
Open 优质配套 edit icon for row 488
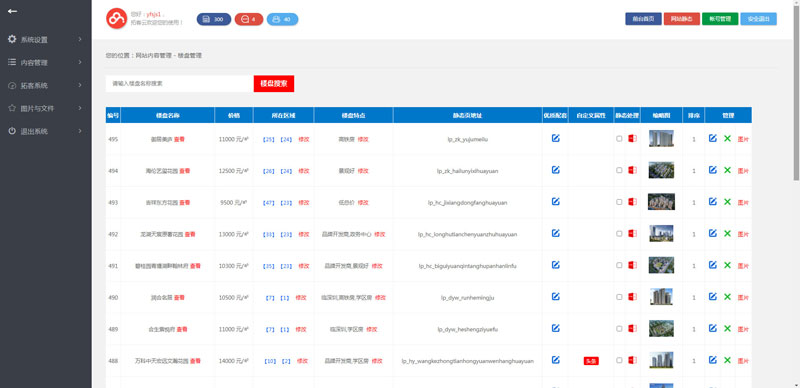click(x=556, y=359)
